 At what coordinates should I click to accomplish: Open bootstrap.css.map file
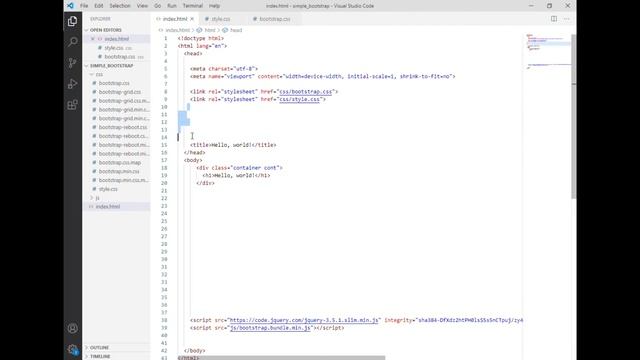click(120, 162)
